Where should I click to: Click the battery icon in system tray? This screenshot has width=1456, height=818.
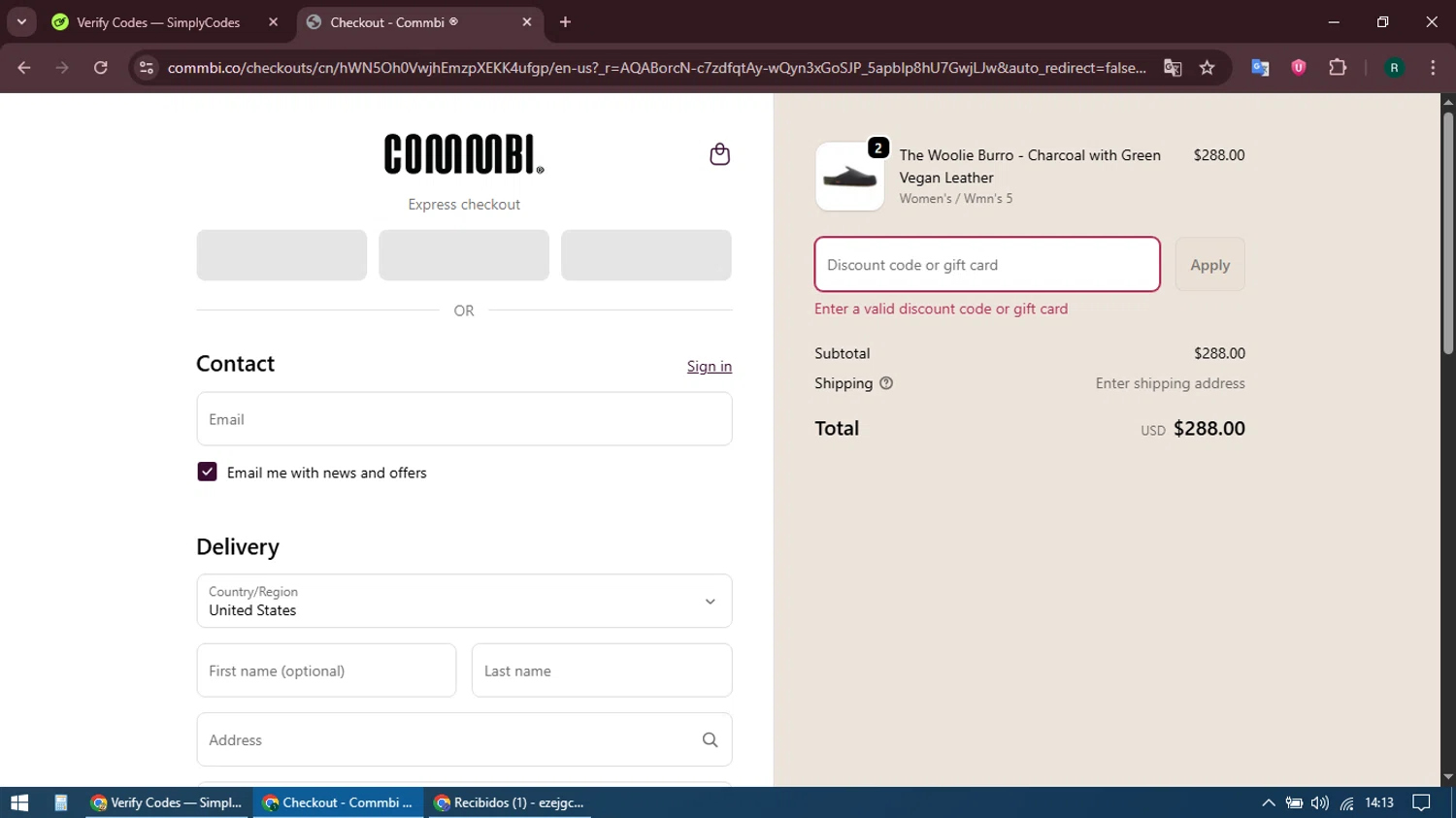1294,802
